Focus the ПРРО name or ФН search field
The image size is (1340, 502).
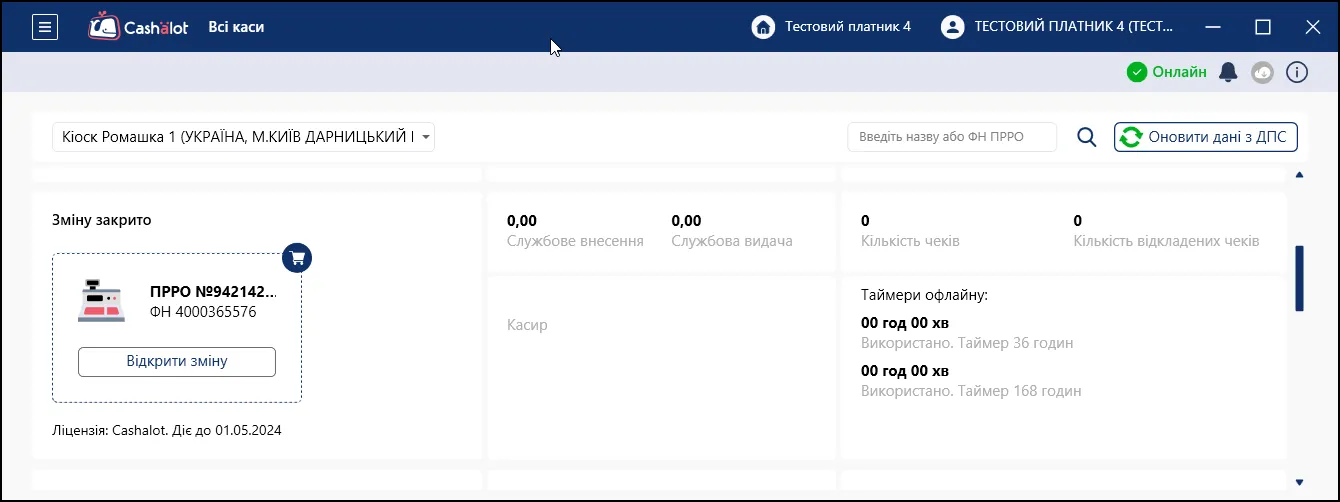pyautogui.click(x=952, y=137)
